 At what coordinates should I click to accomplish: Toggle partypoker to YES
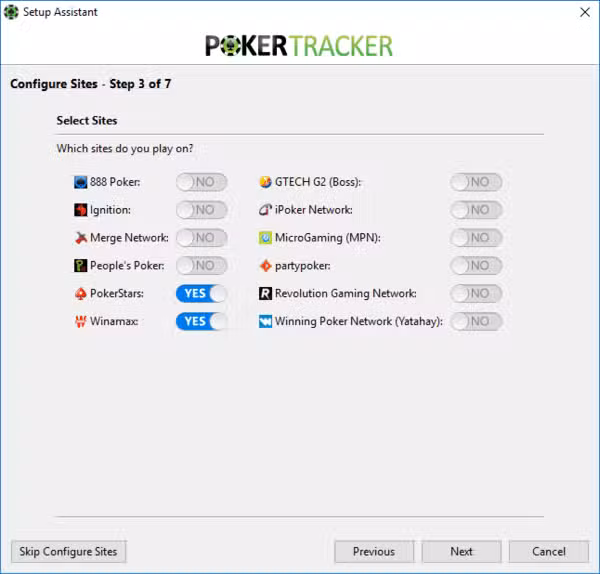pos(476,266)
